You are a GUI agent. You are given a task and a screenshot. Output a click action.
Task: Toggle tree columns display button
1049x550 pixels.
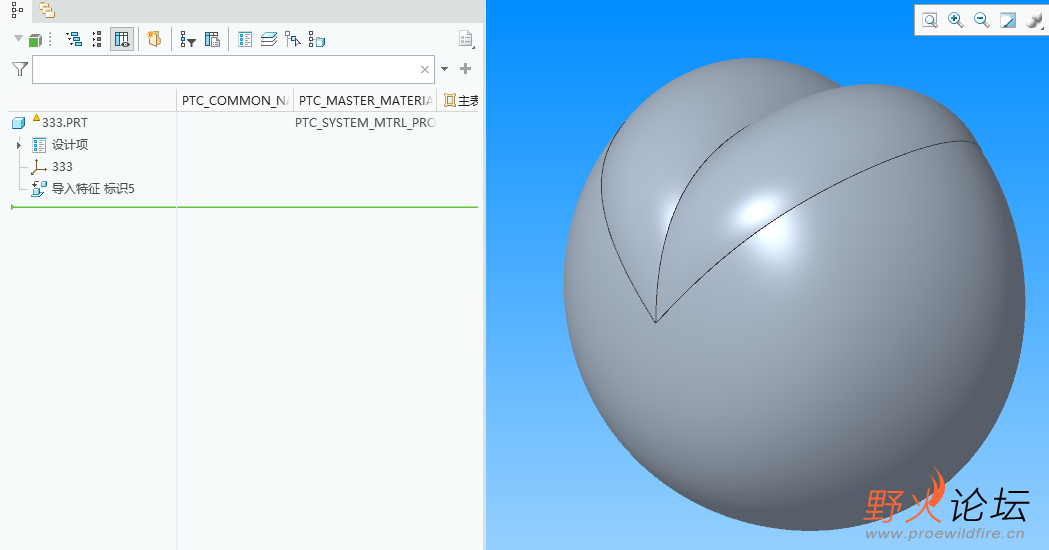[x=122, y=39]
